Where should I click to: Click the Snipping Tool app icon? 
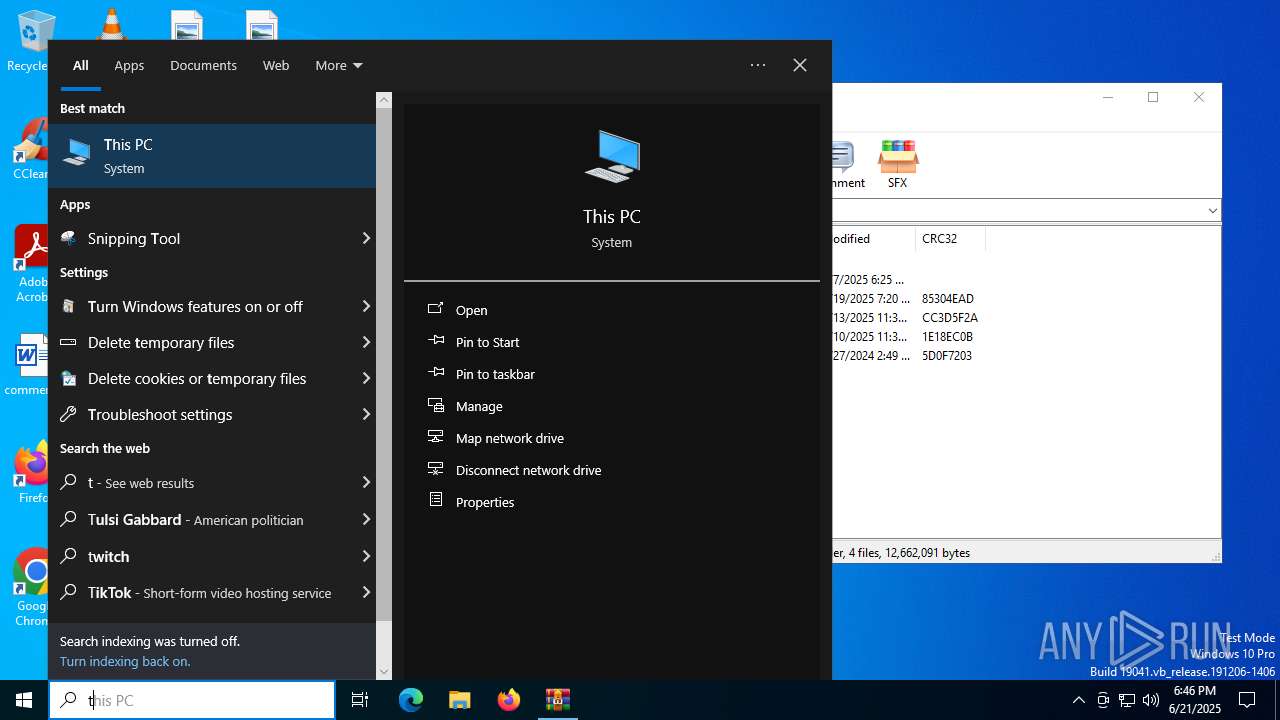click(x=69, y=238)
